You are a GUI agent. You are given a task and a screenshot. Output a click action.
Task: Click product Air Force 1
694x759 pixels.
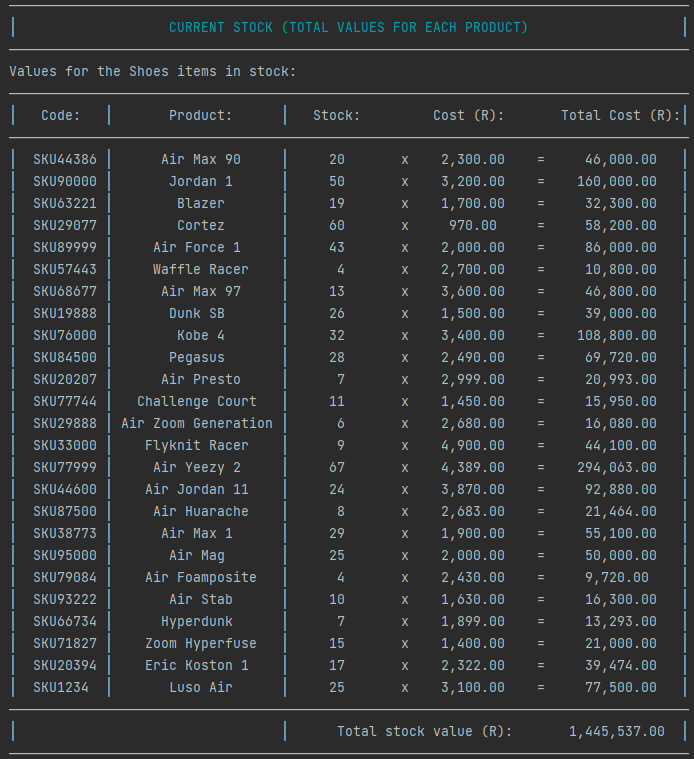pyautogui.click(x=197, y=247)
